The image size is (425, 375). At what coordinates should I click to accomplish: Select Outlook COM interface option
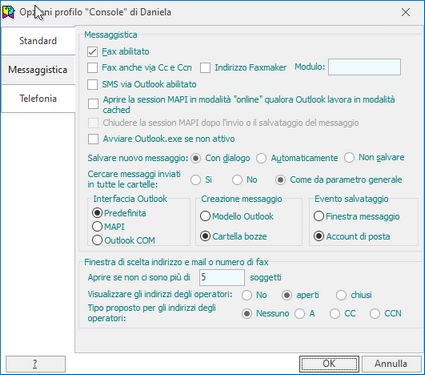pyautogui.click(x=97, y=240)
